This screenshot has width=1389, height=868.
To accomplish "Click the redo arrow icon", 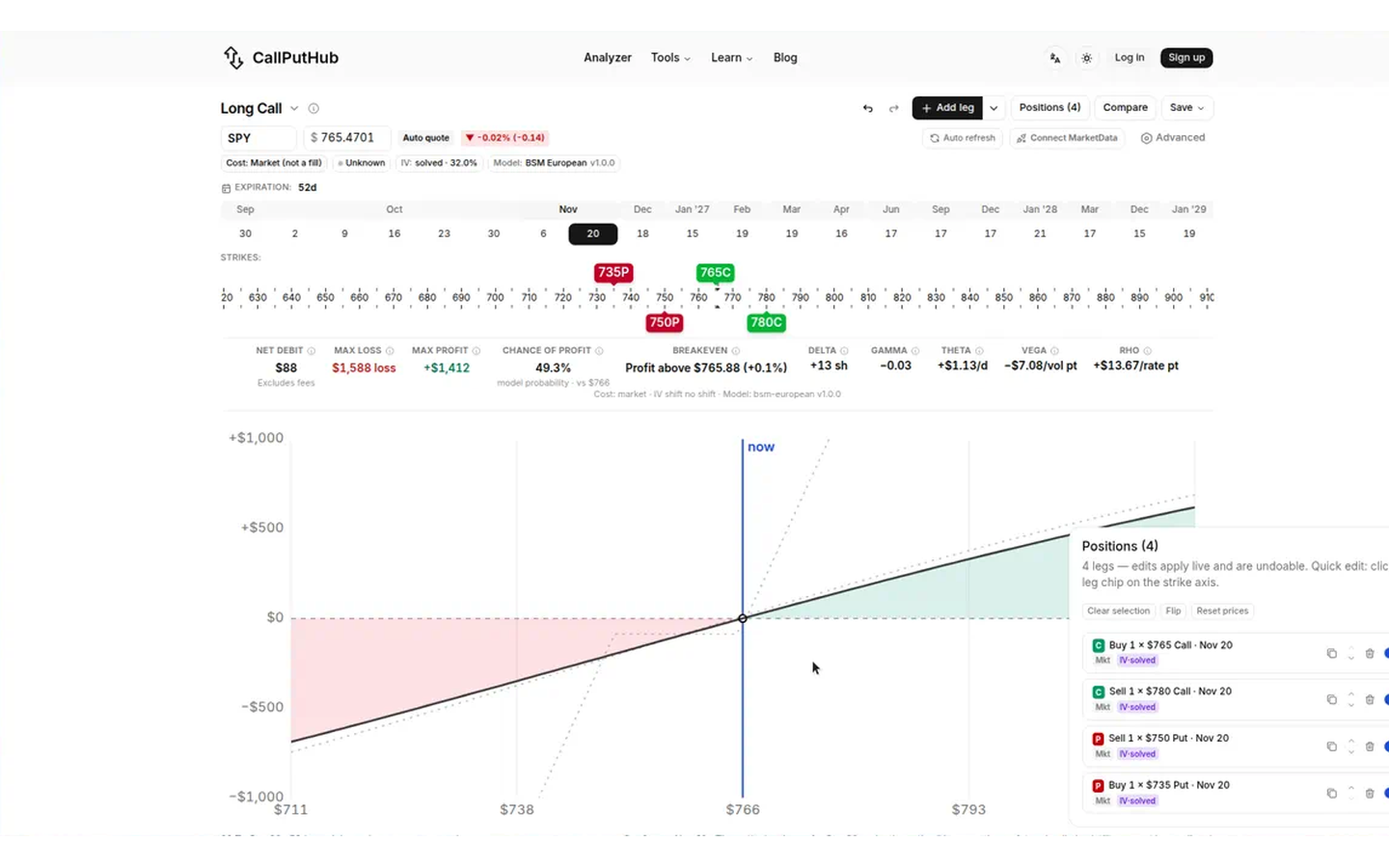I will coord(893,108).
